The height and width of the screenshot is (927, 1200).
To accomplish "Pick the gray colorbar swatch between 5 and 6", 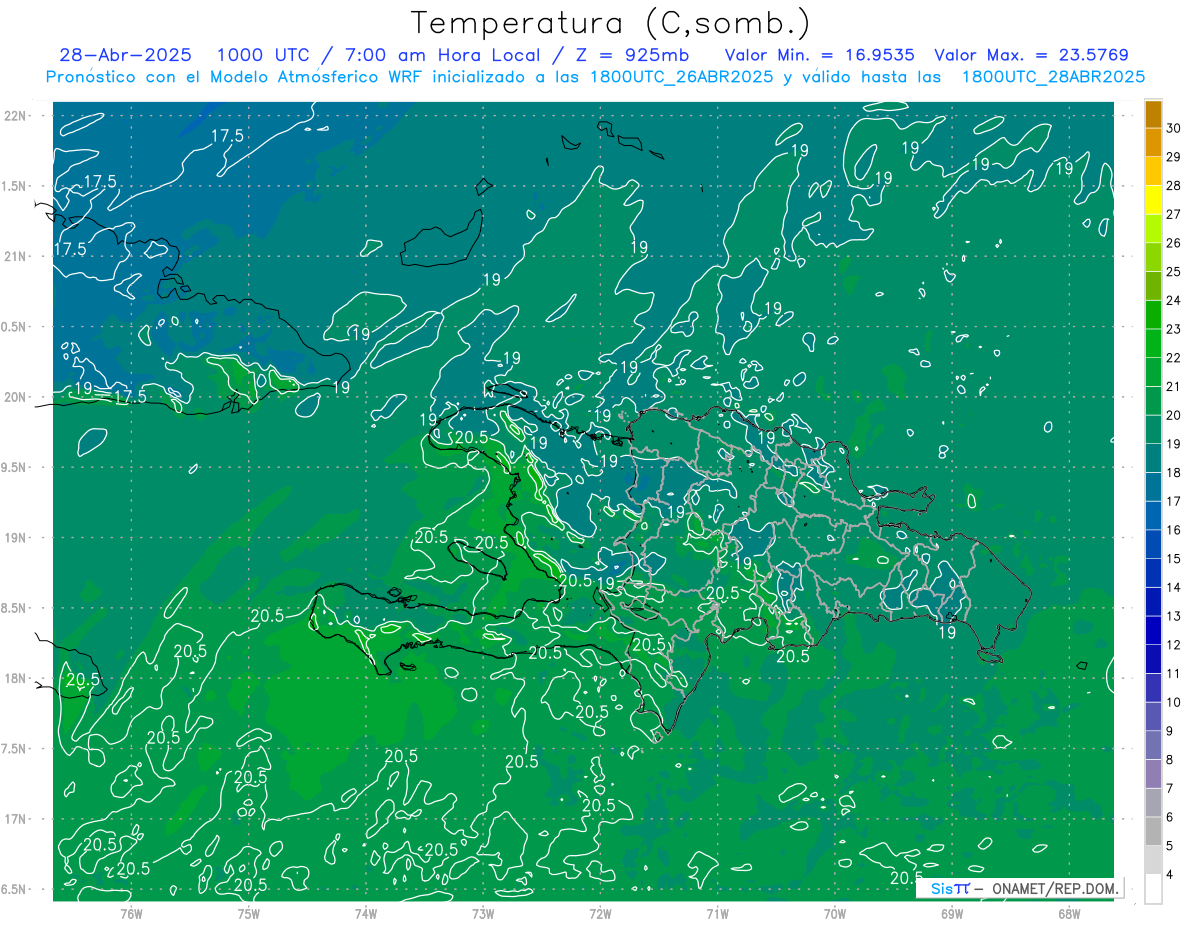I will [1153, 831].
